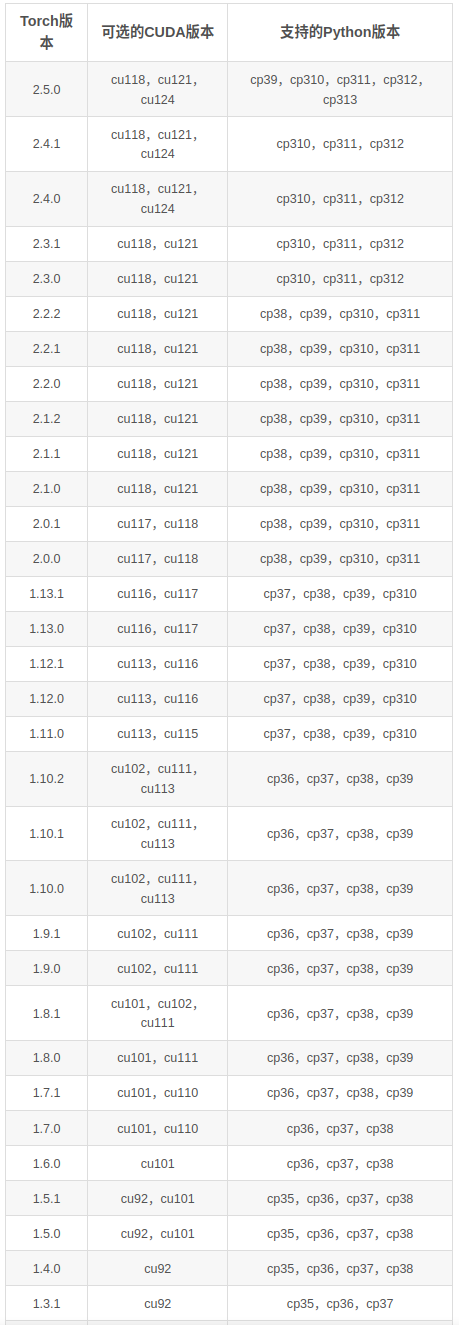
Task: Select the Torch 2.2.2 row label
Action: pos(46,314)
